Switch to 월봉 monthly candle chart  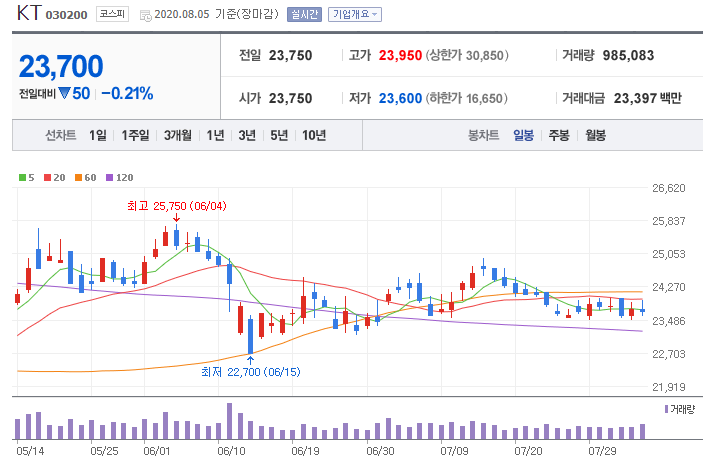pyautogui.click(x=595, y=135)
